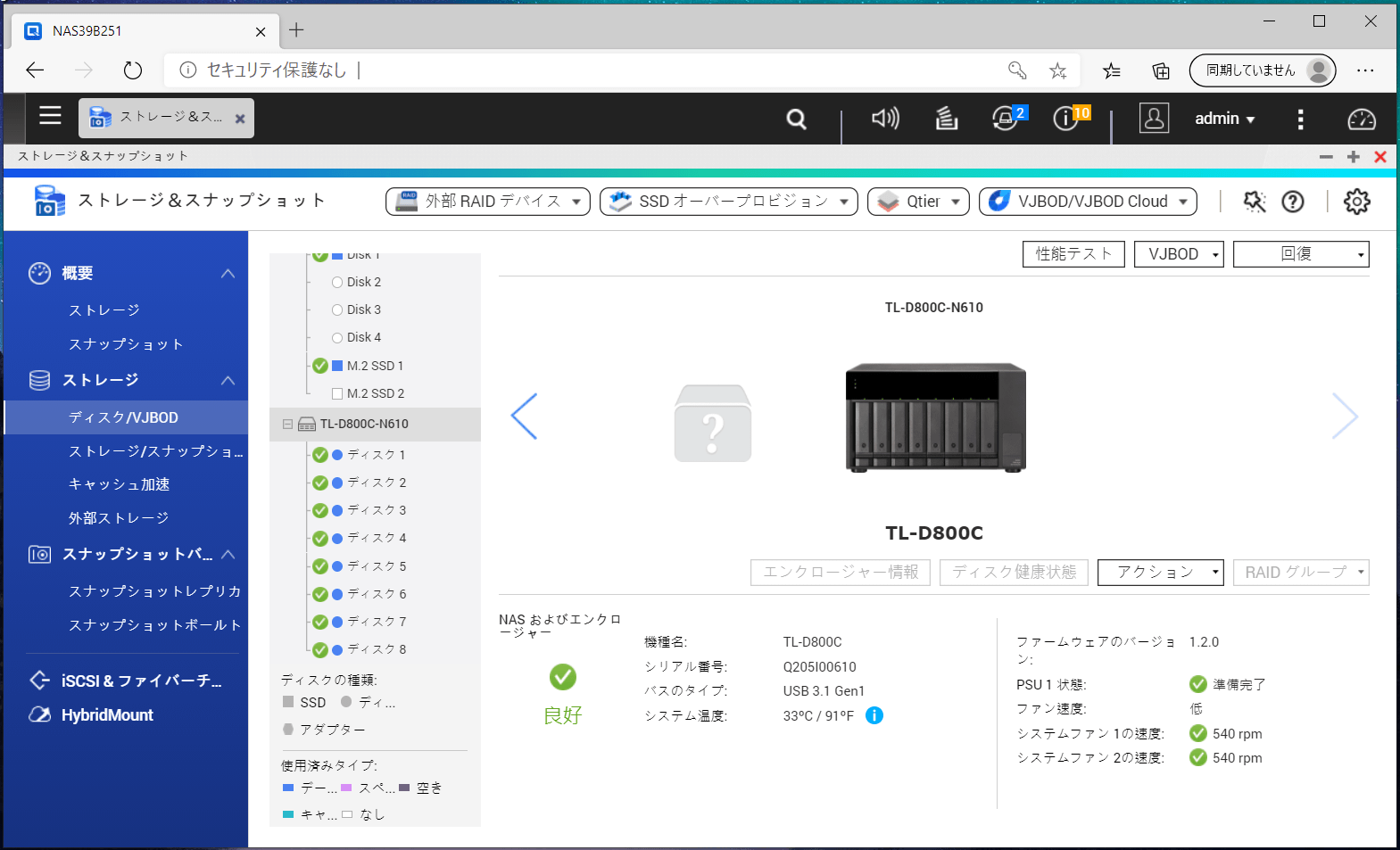Click the browser back arrow
This screenshot has width=1400, height=850.
35,70
